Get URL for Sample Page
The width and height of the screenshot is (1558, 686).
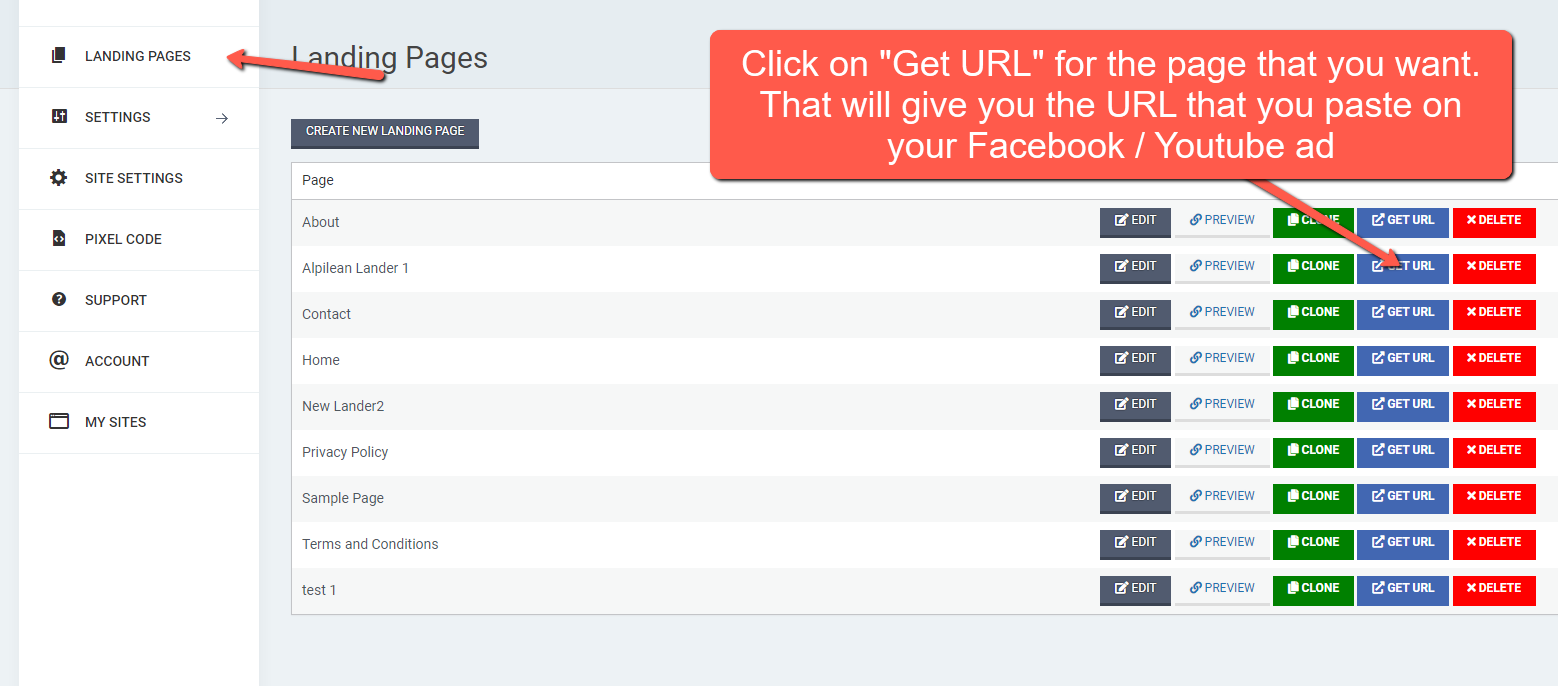click(1402, 497)
